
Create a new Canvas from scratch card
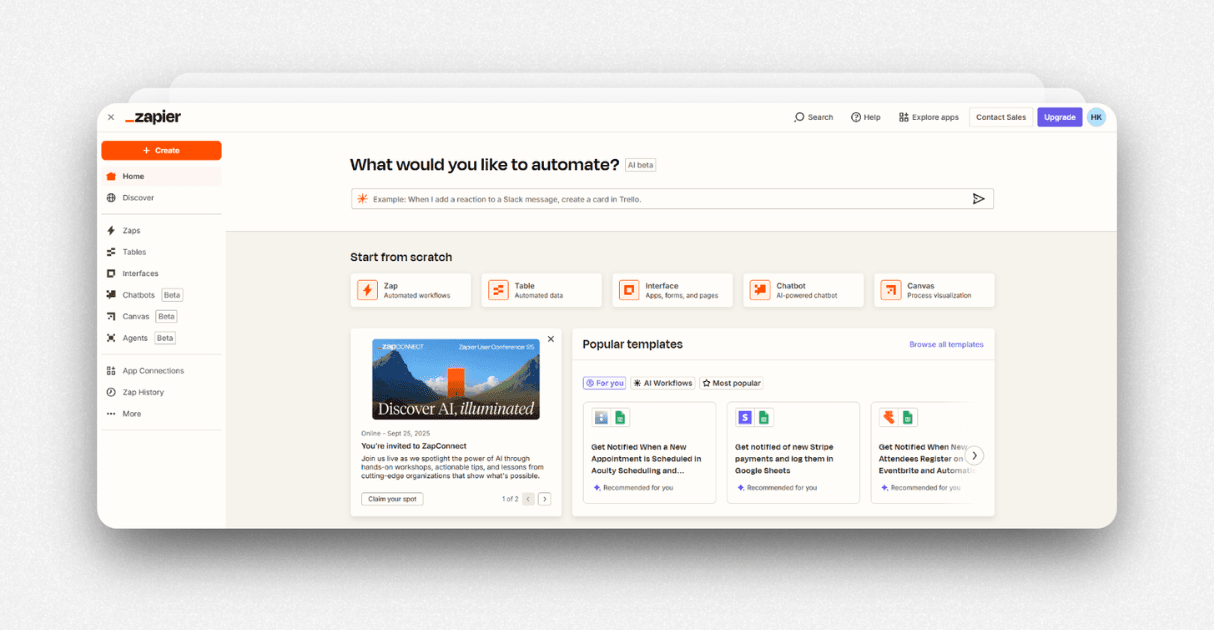coord(935,290)
